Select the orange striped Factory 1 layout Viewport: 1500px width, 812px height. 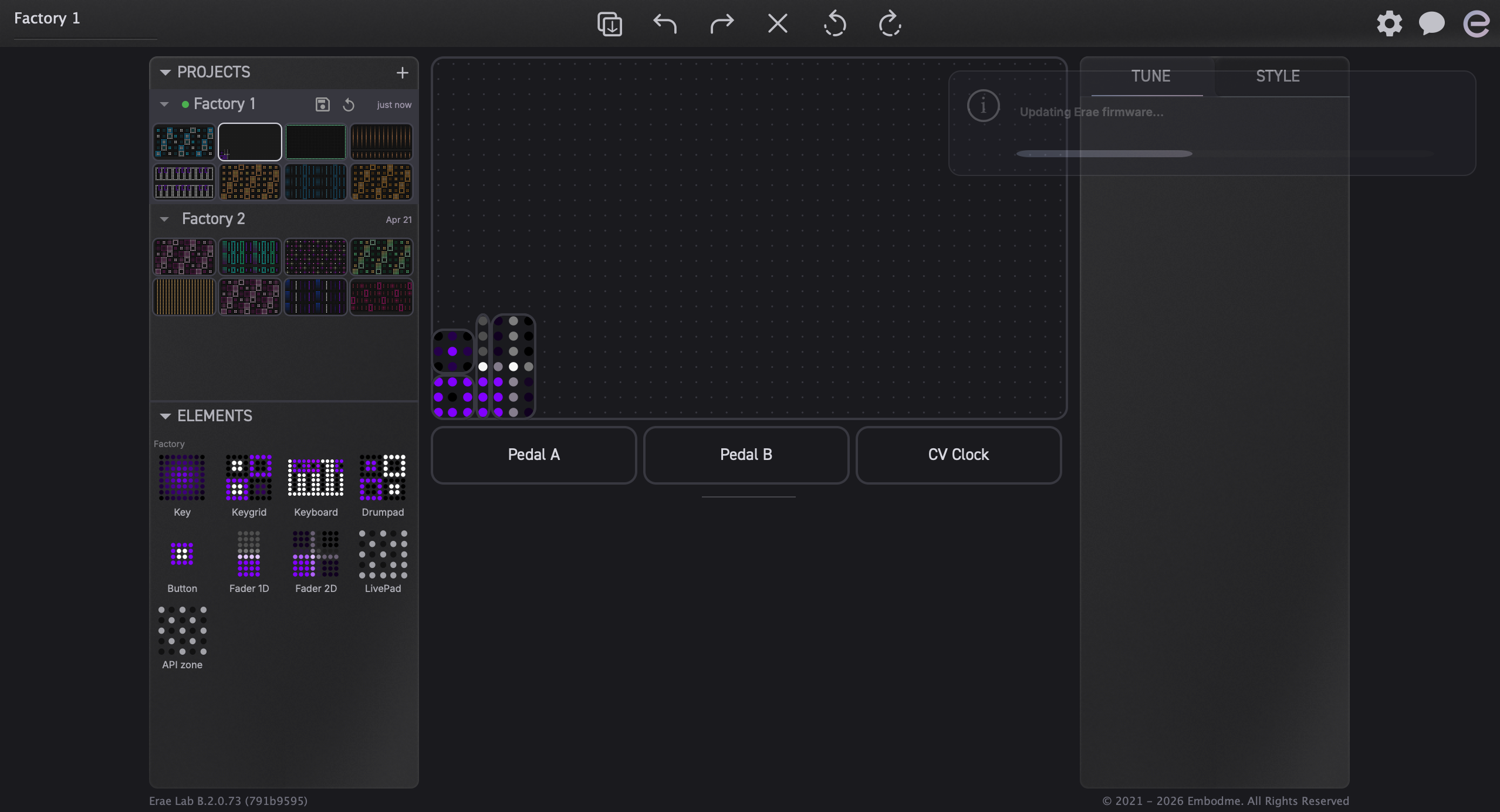click(x=381, y=141)
